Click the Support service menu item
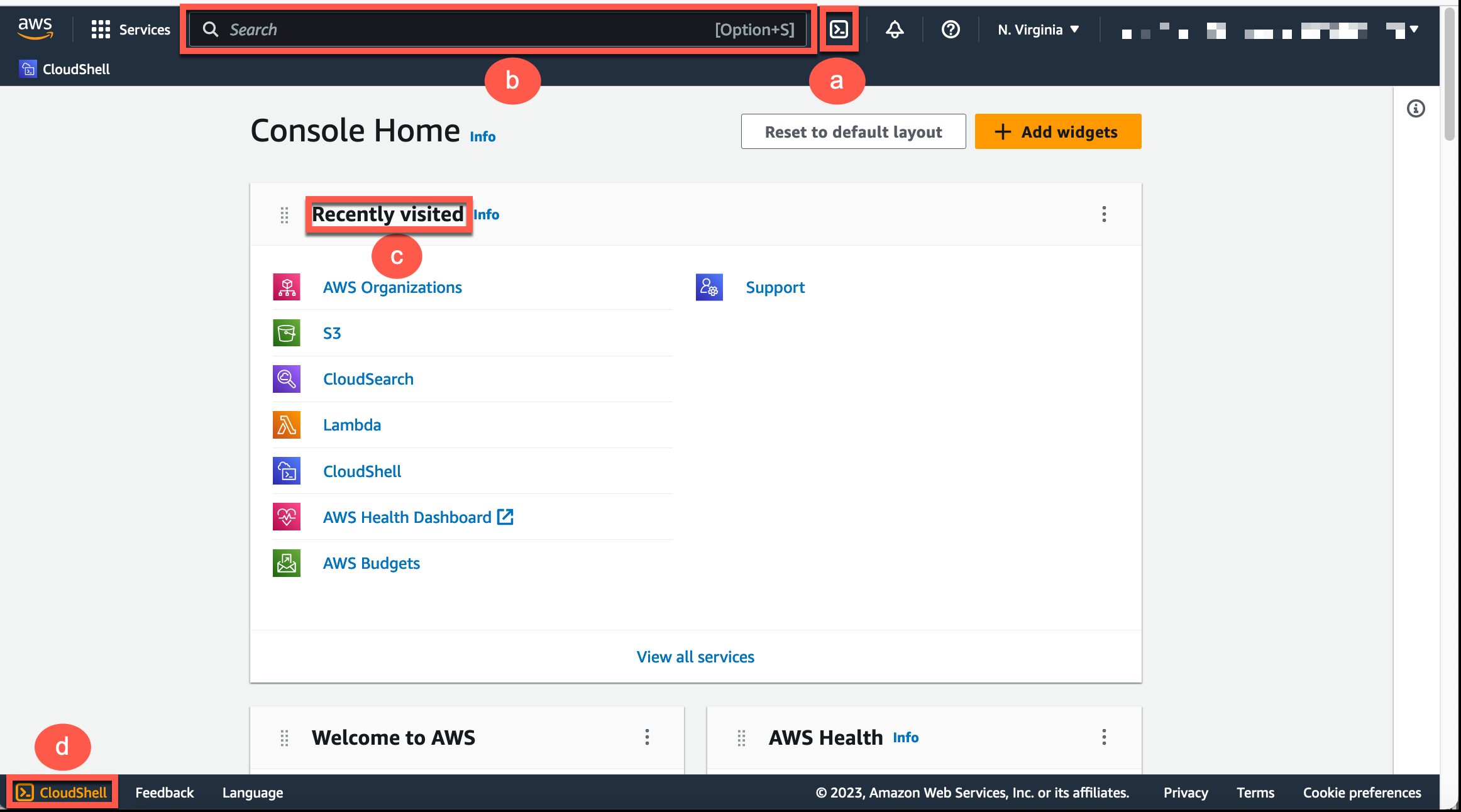Viewport: 1461px width, 812px height. pyautogui.click(x=775, y=287)
